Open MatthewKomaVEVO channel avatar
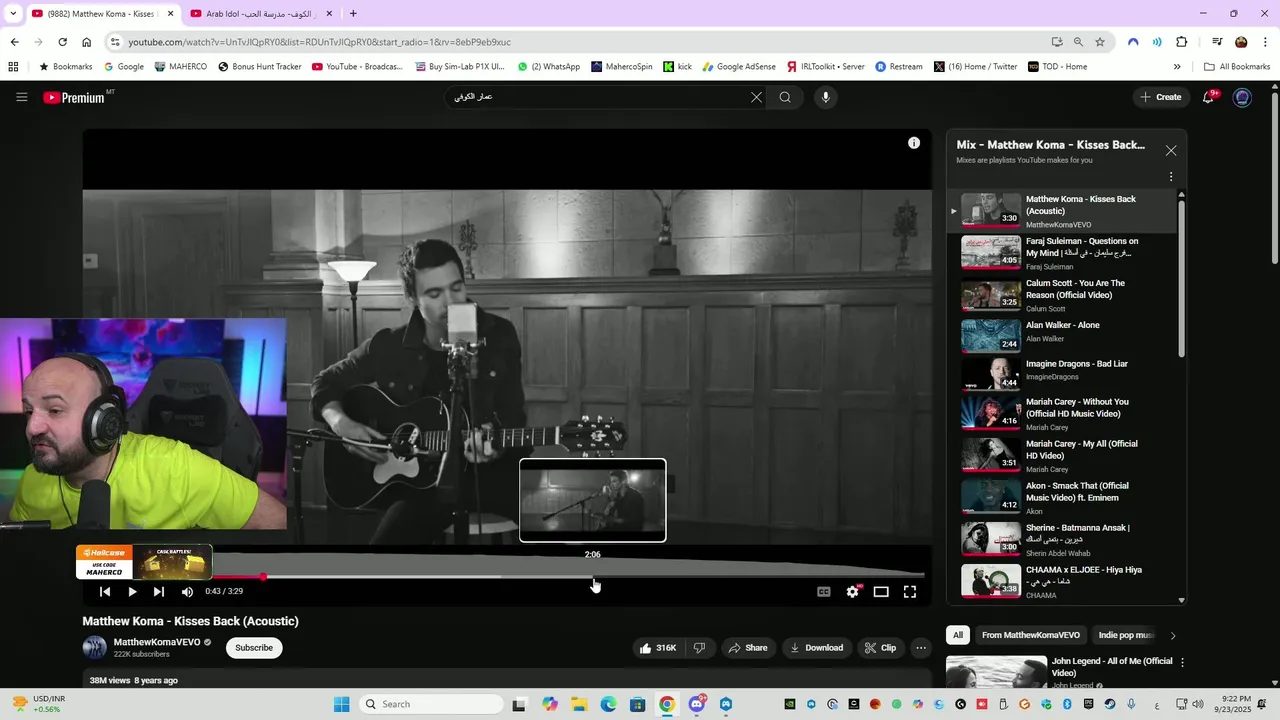 pyautogui.click(x=94, y=647)
